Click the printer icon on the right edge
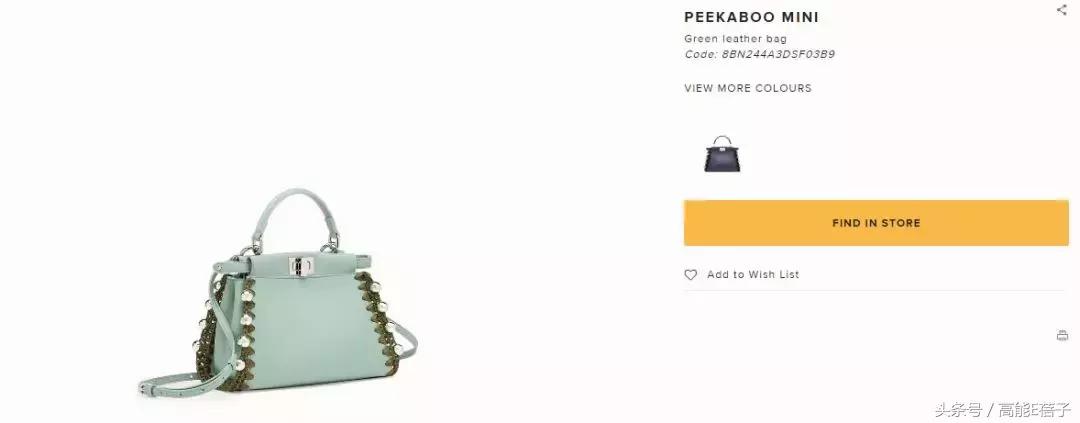Screen dimensions: 1080x423 point(1062,336)
